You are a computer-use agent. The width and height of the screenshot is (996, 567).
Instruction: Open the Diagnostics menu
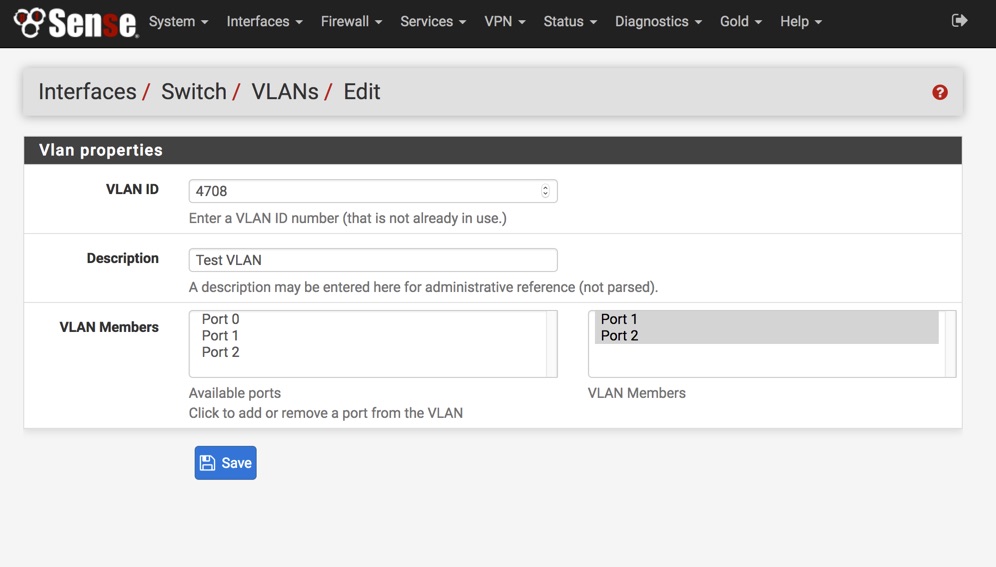pyautogui.click(x=658, y=22)
